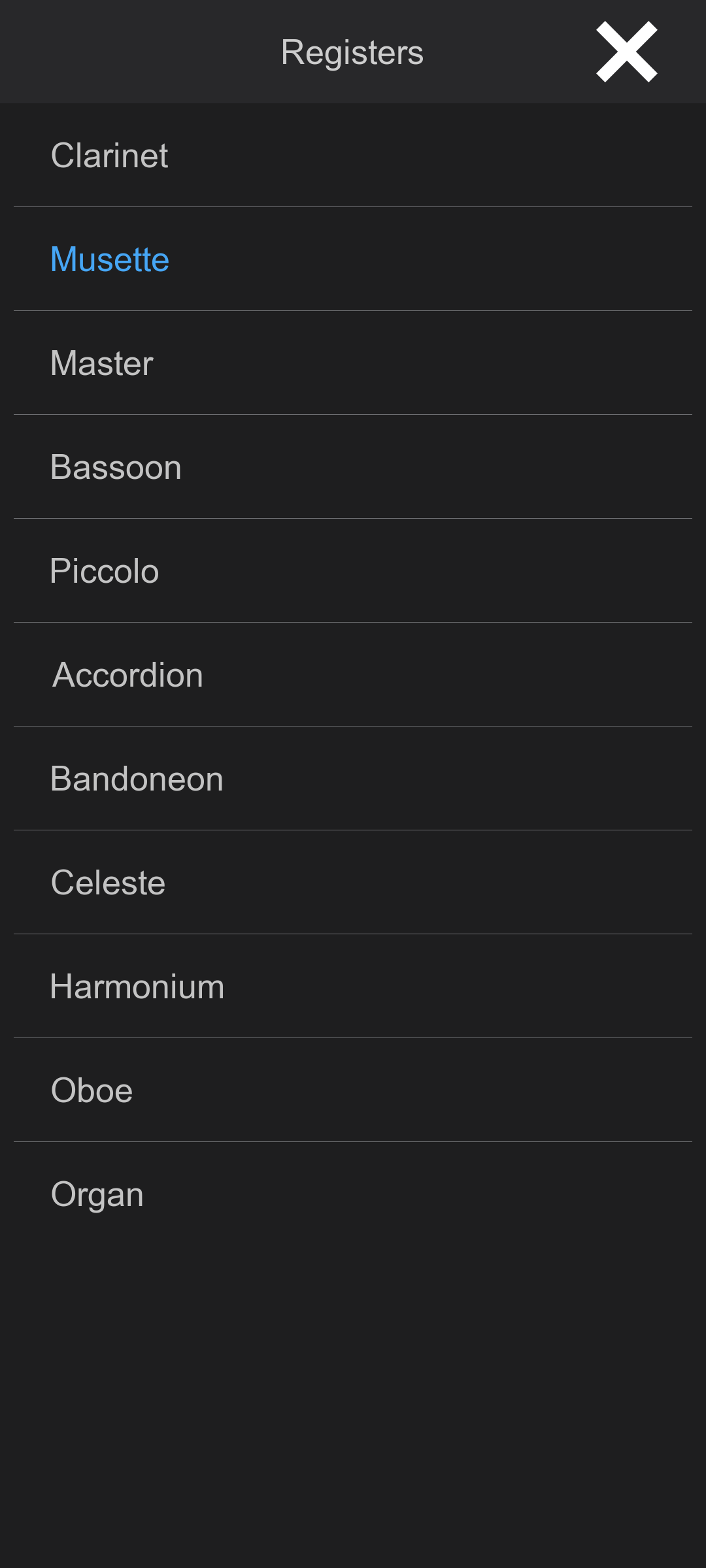Pick the Oboe register
Image resolution: width=706 pixels, height=1568 pixels.
point(92,1090)
